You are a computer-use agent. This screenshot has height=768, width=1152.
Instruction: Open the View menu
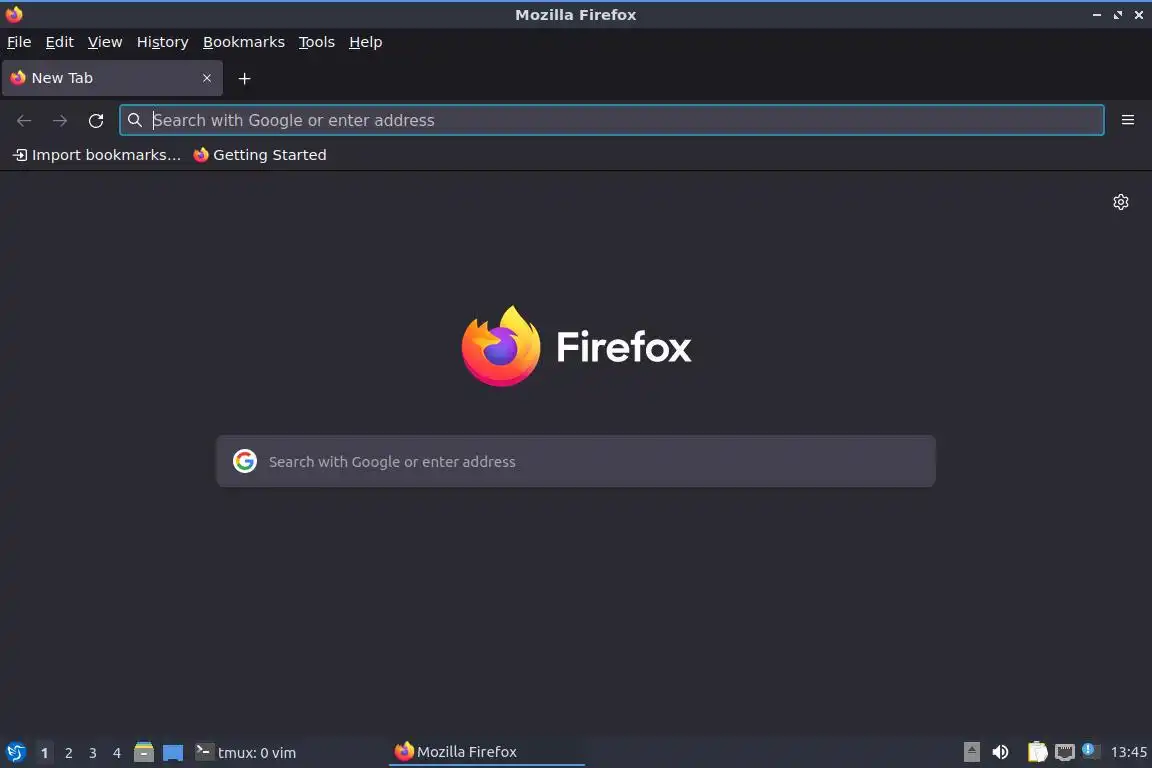coord(105,42)
